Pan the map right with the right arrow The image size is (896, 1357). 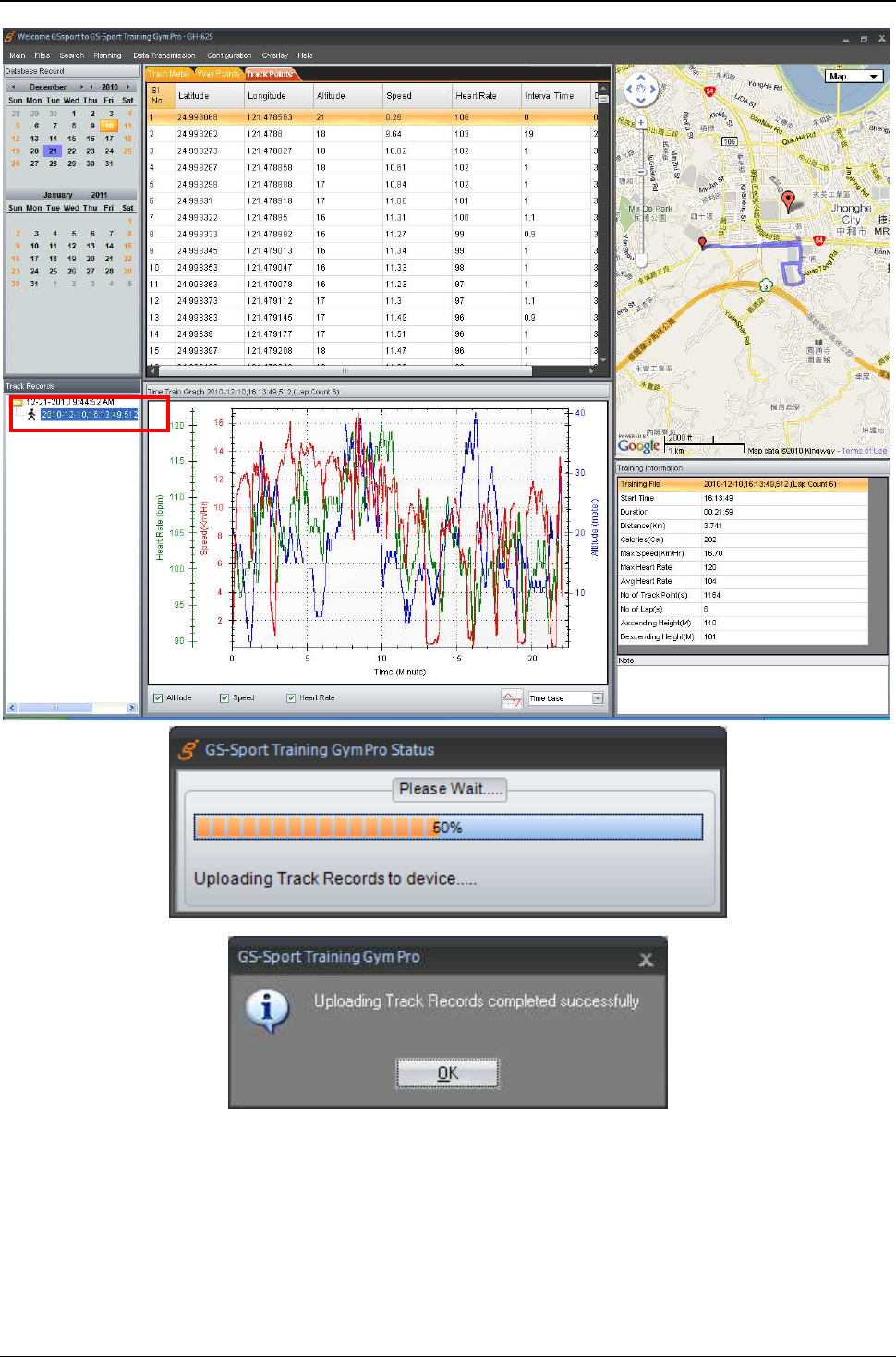(651, 90)
